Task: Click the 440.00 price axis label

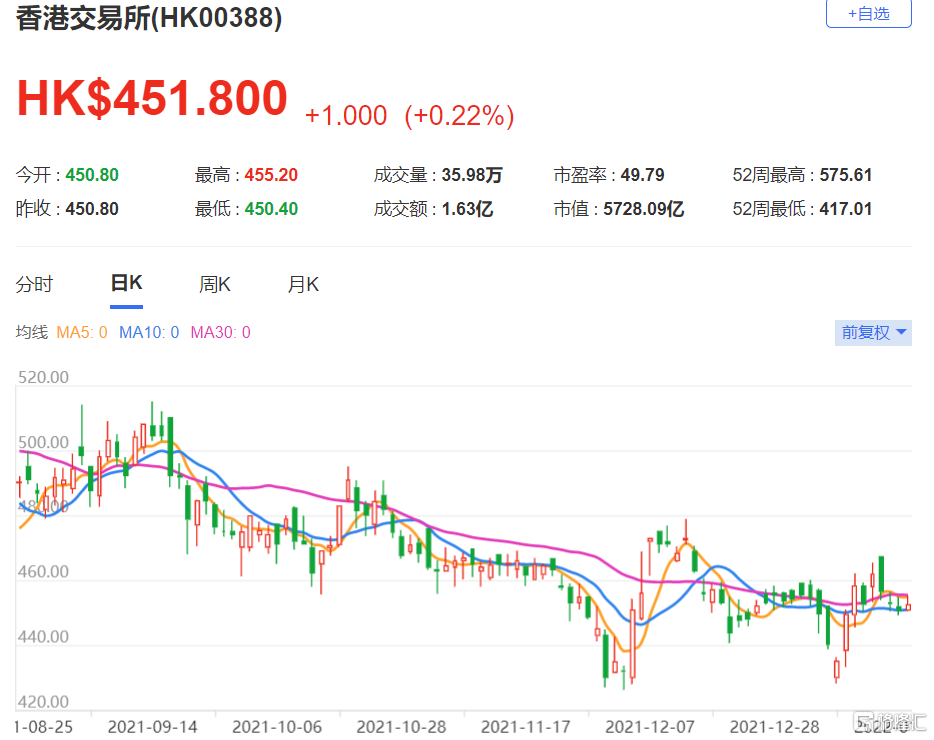Action: tap(43, 637)
